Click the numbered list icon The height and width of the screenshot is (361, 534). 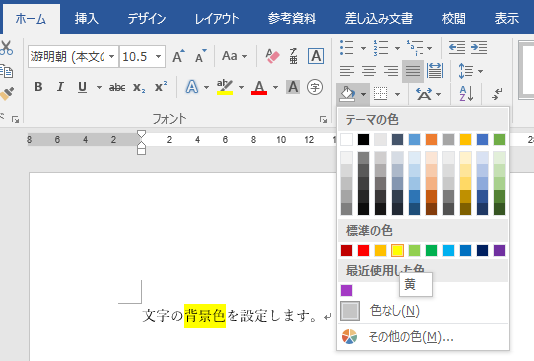[x=381, y=48]
